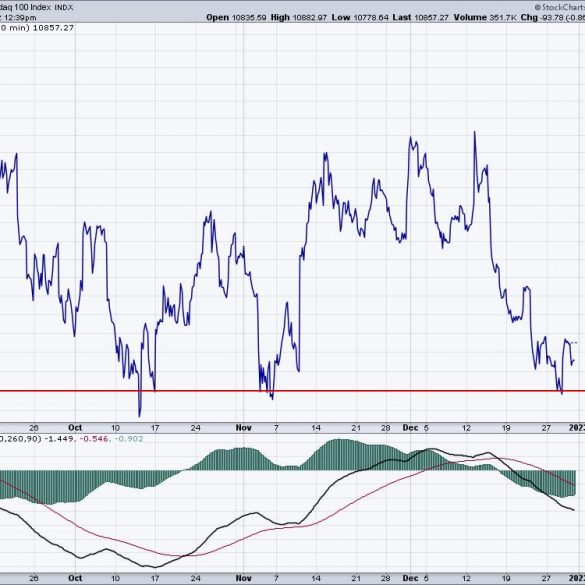This screenshot has height=585, width=585.
Task: Click date 14 on the price axis
Action: coord(316,428)
